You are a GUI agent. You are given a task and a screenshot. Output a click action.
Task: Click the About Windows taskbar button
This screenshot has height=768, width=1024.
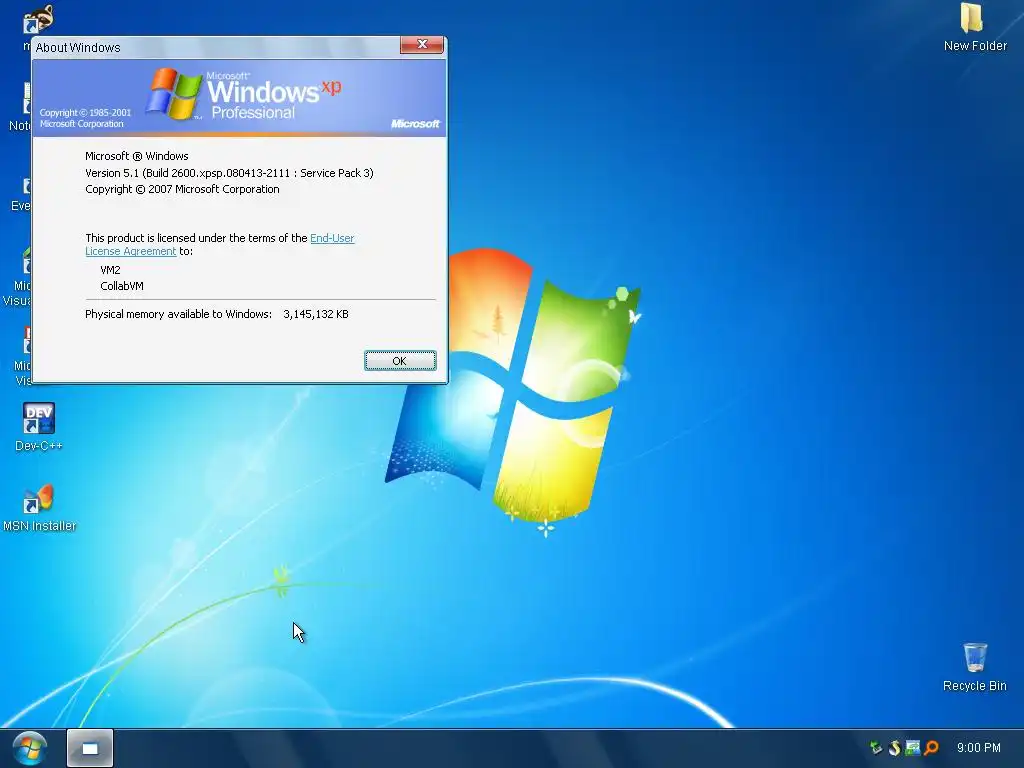90,748
